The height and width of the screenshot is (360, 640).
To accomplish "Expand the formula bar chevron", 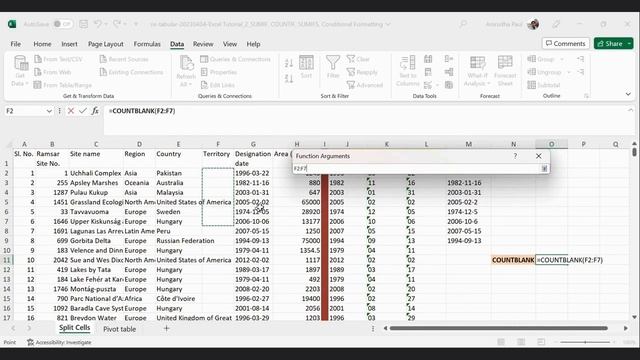I will (x=631, y=110).
